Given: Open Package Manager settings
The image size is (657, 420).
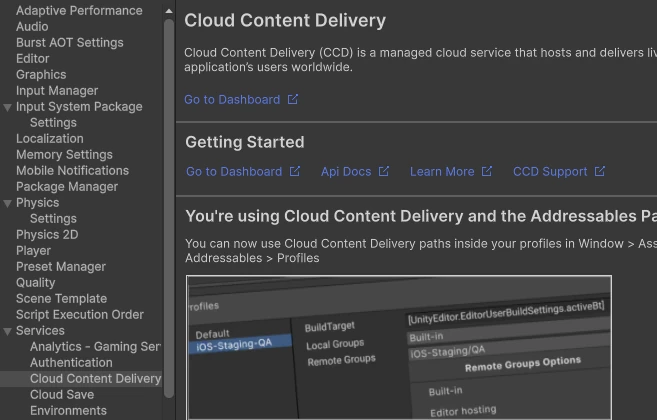Looking at the screenshot, I should [67, 187].
